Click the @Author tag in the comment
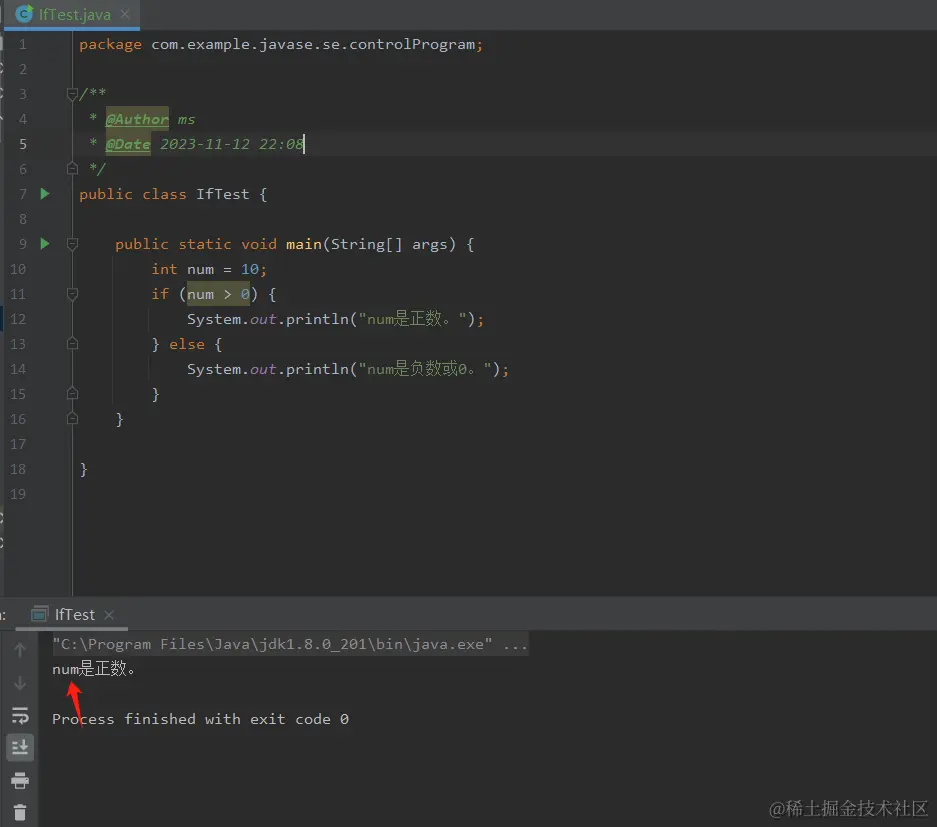 pyautogui.click(x=137, y=119)
